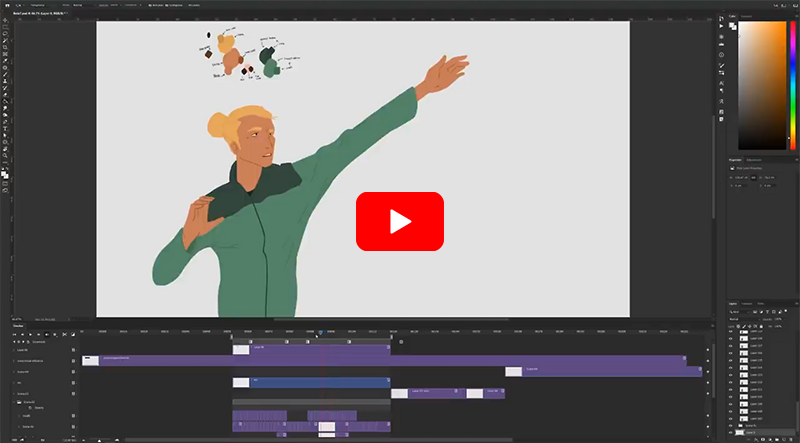Switch to the Adjustments tab

[754, 160]
